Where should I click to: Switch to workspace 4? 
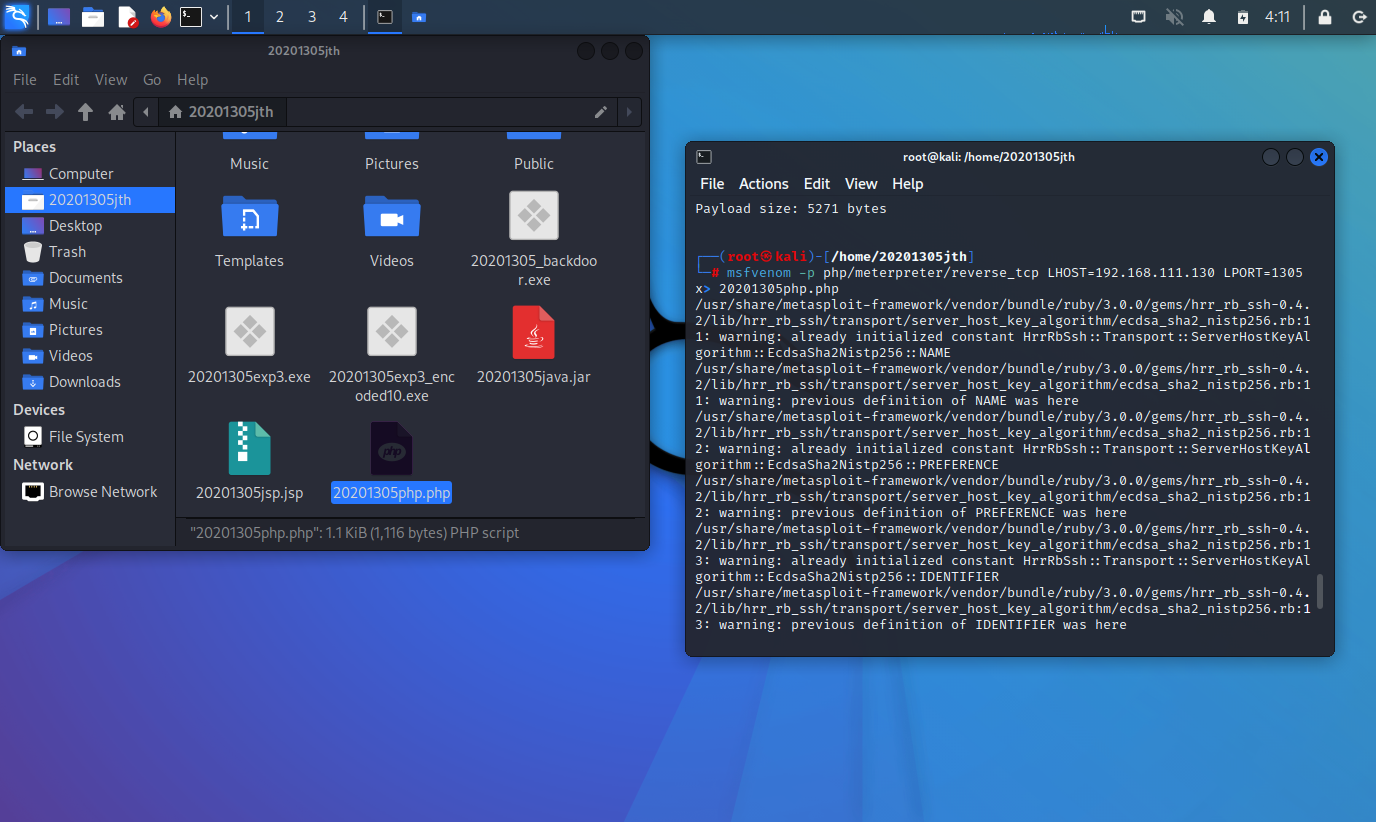(x=344, y=17)
